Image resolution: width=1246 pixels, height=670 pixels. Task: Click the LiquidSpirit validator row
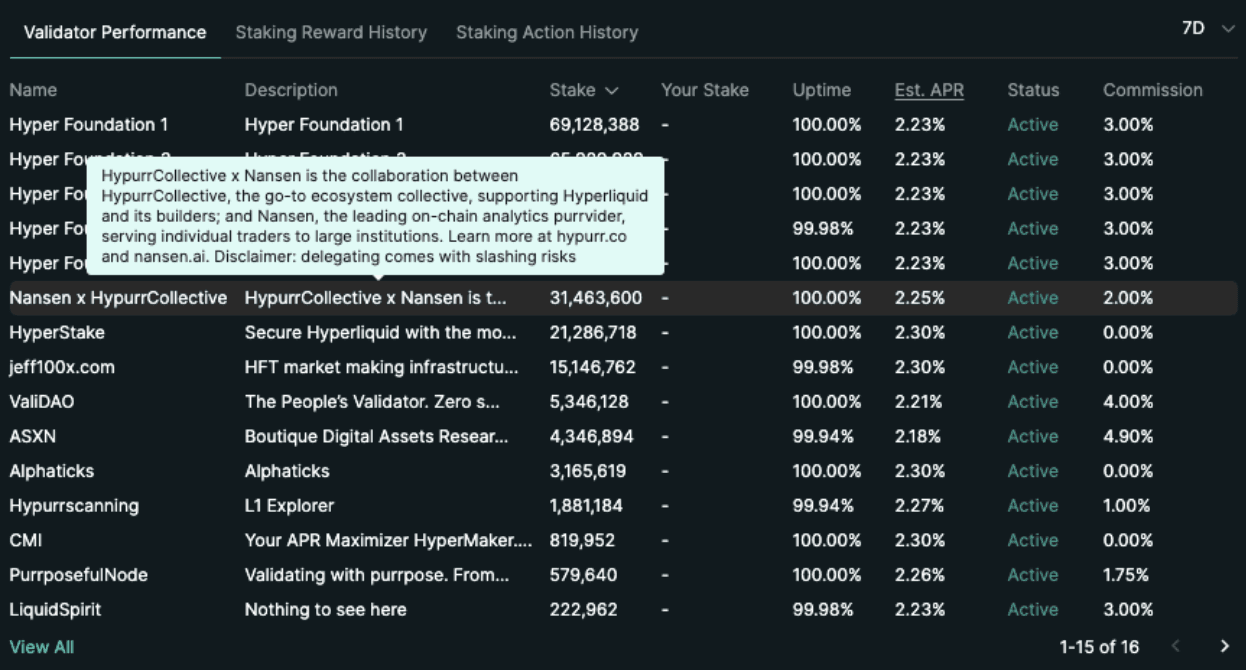coord(55,610)
